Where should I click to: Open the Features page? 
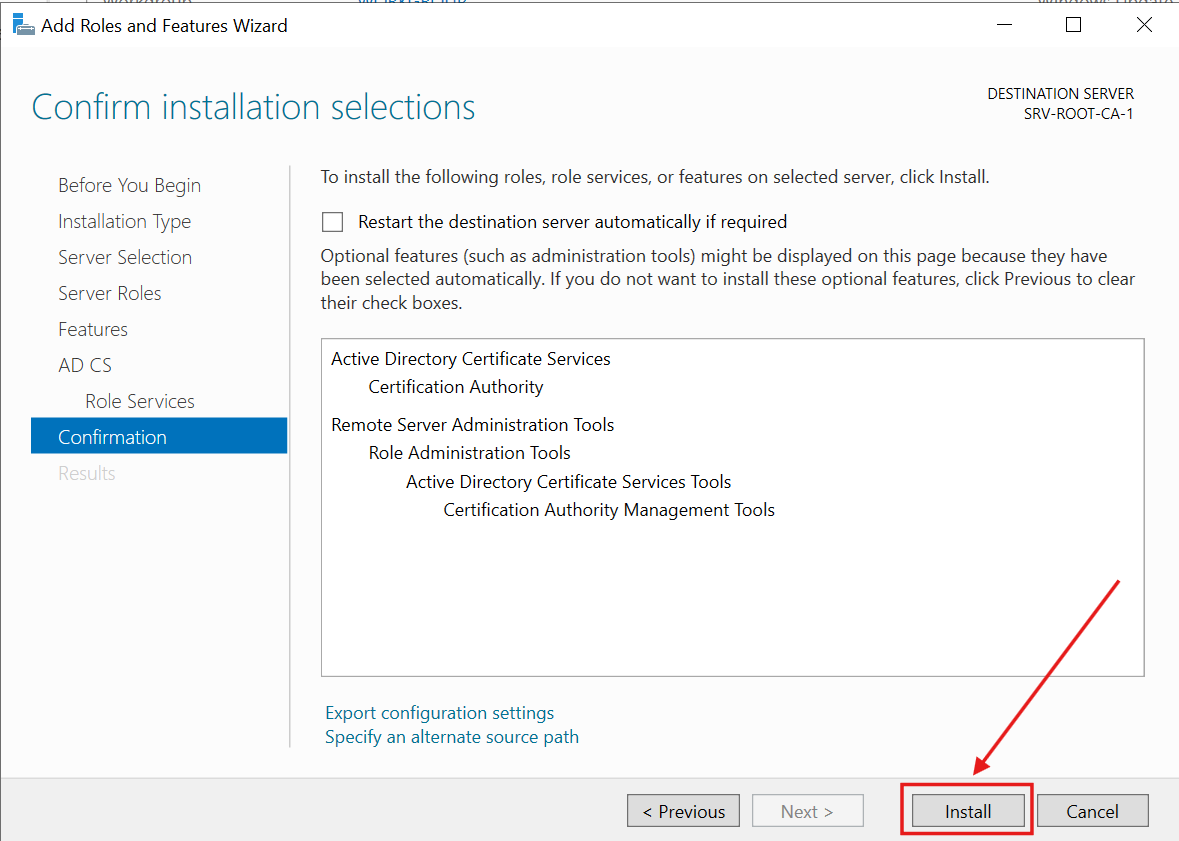92,329
